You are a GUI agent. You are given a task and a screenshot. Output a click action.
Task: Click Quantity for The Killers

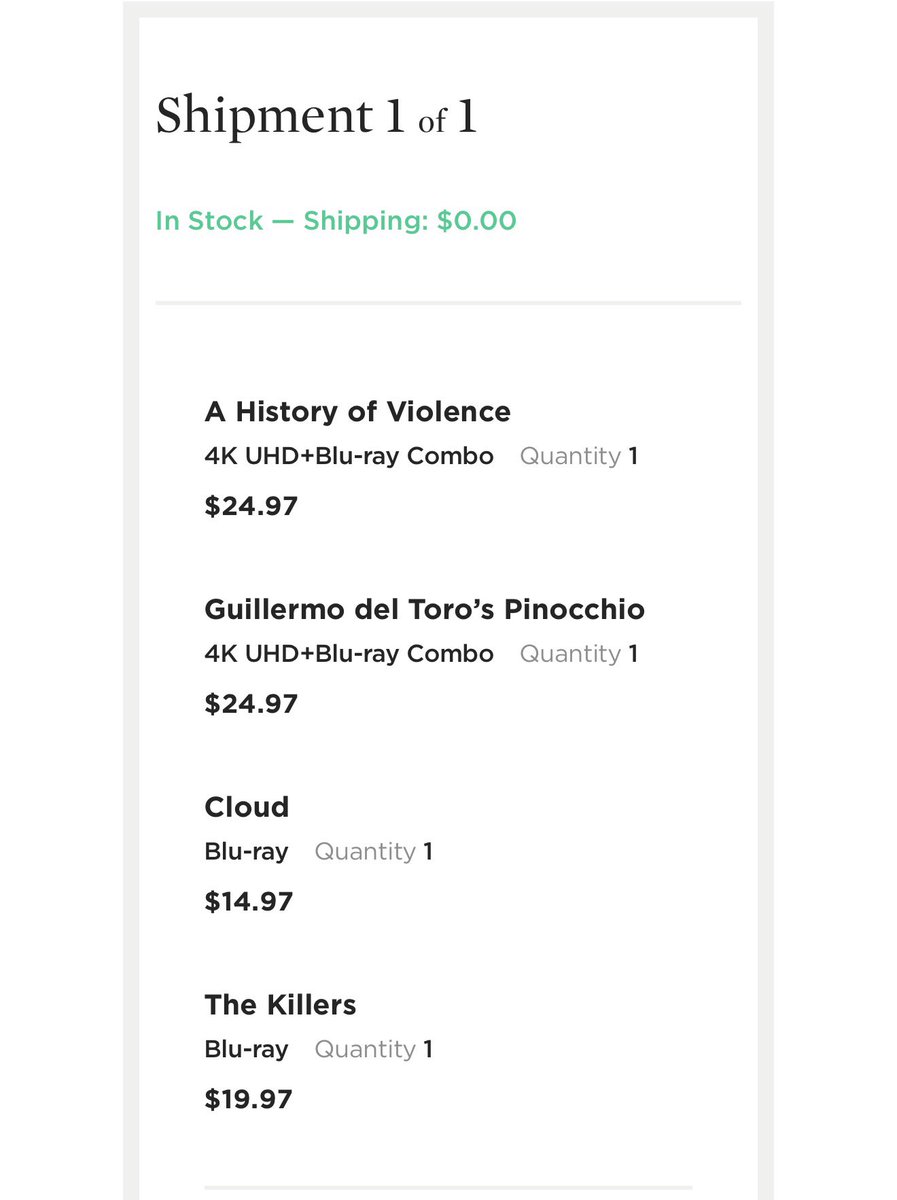click(373, 1050)
